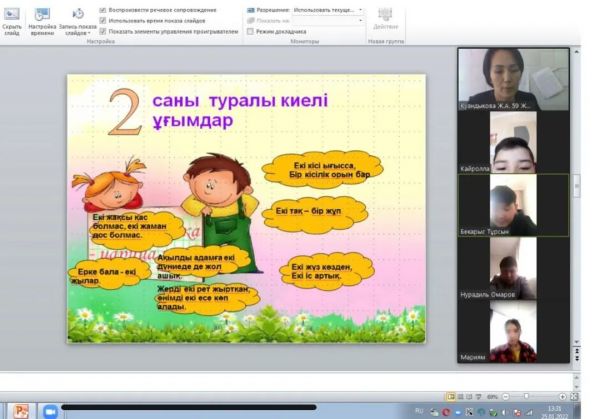Switch to Zoom app in taskbar
Image resolution: width=600 pixels, height=419 pixels.
coord(48,411)
